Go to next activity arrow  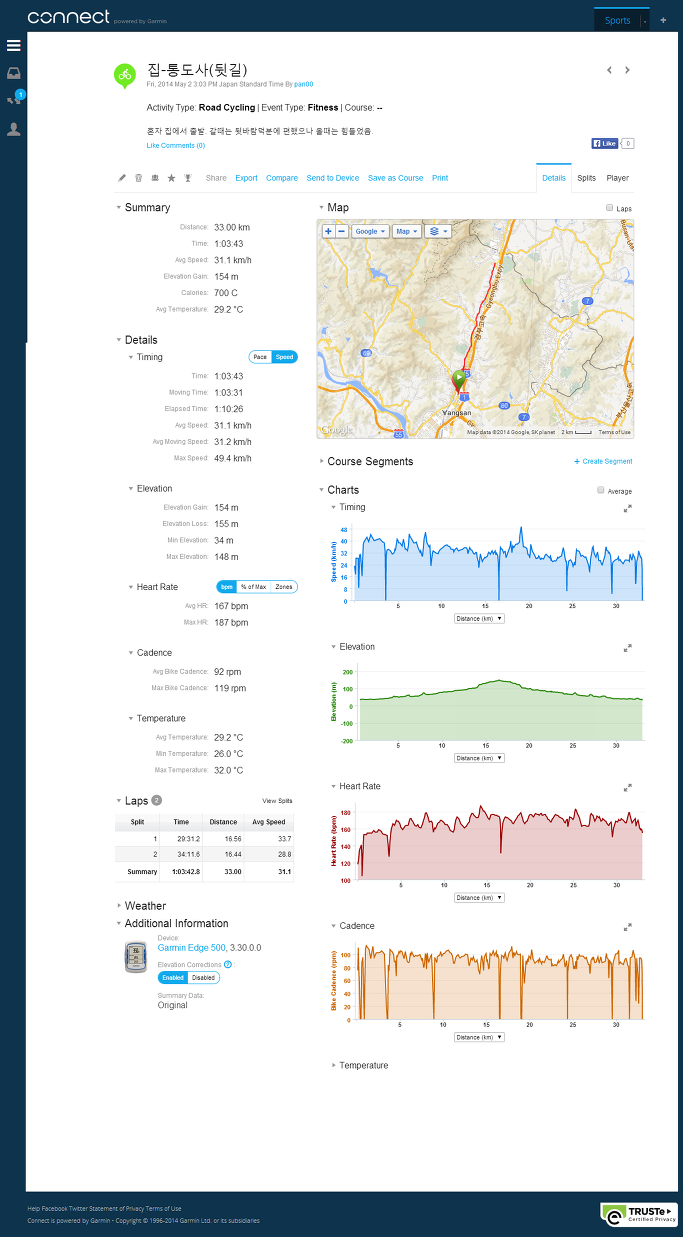click(627, 70)
